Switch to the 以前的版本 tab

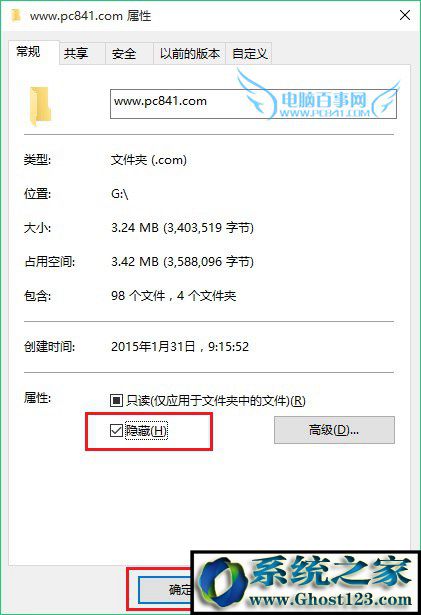189,53
